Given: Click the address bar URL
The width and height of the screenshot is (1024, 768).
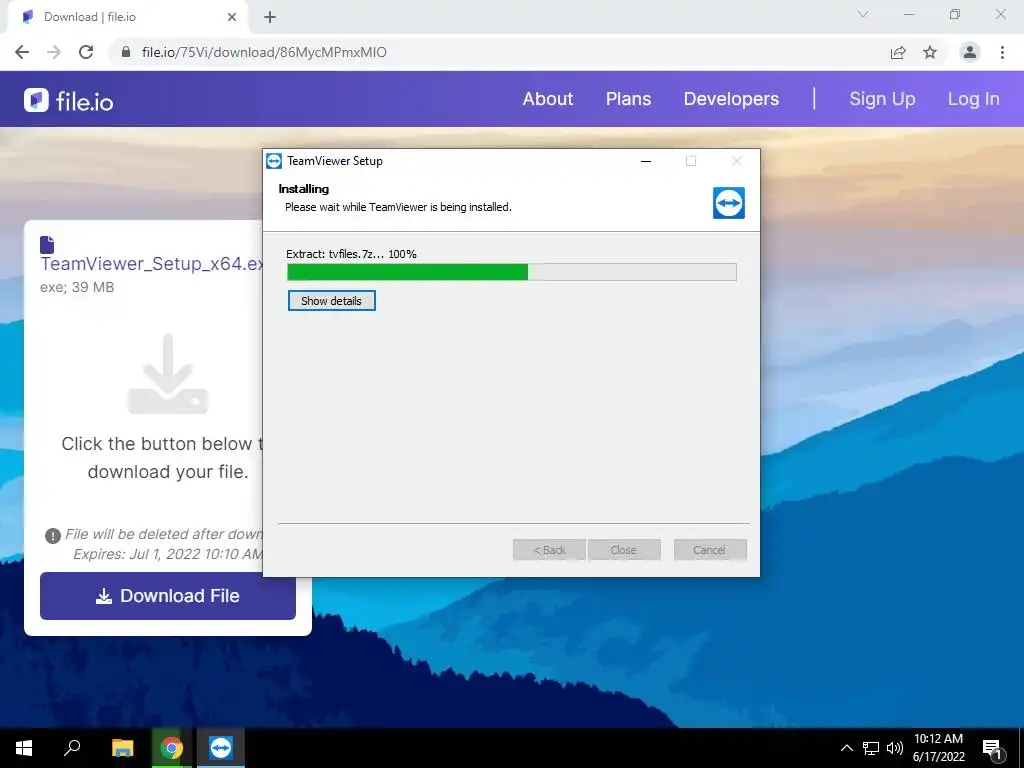Looking at the screenshot, I should tap(264, 52).
